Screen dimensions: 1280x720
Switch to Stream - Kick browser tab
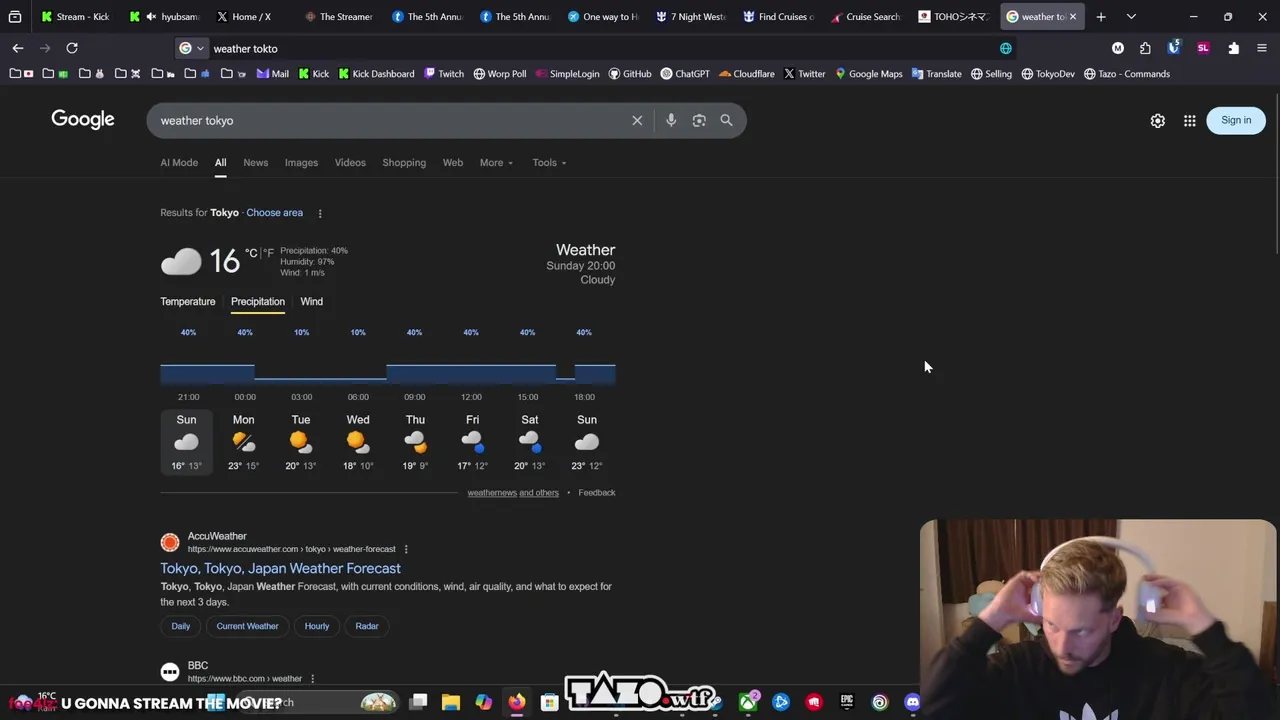76,16
